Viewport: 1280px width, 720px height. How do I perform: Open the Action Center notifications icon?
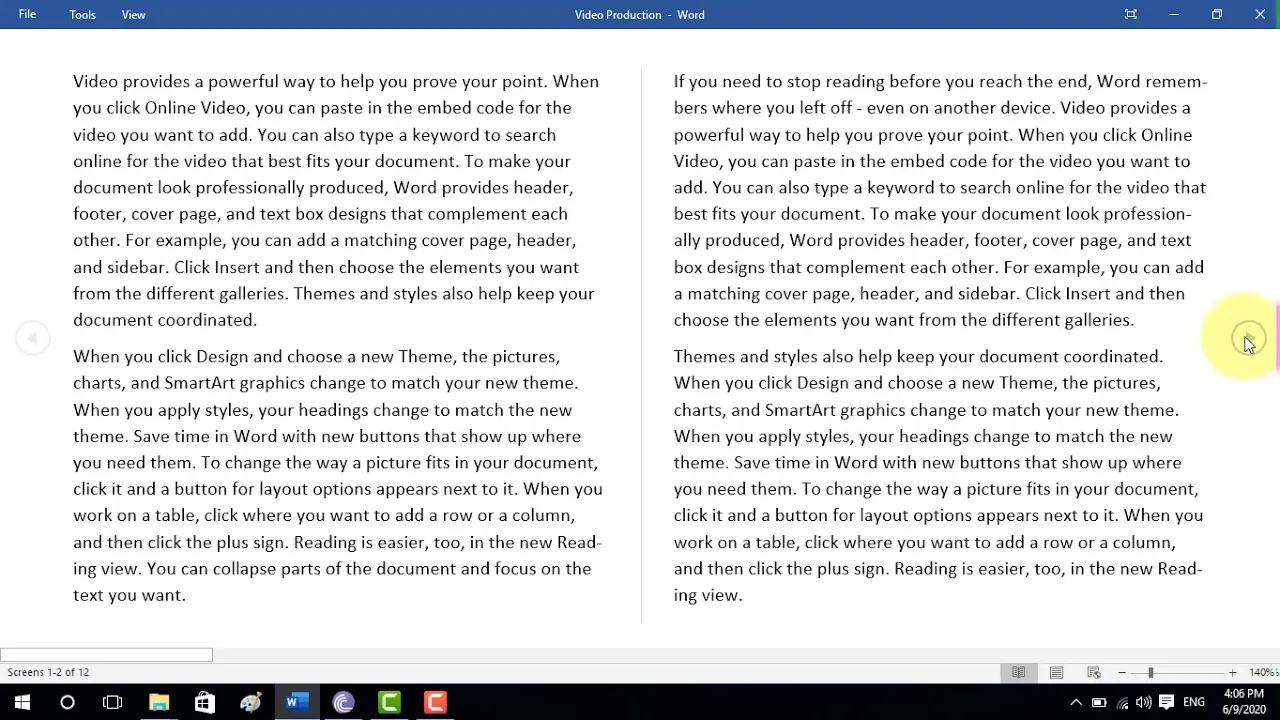1166,702
